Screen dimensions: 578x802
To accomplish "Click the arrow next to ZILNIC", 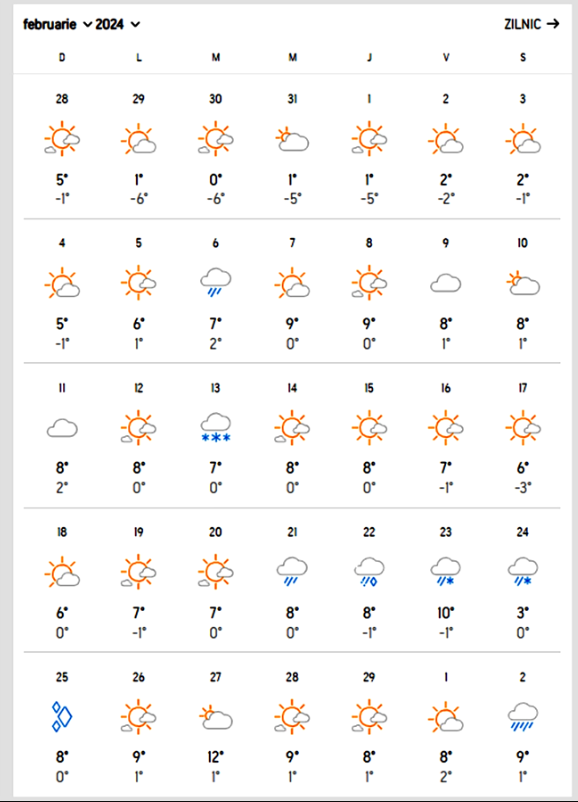I will tap(553, 24).
